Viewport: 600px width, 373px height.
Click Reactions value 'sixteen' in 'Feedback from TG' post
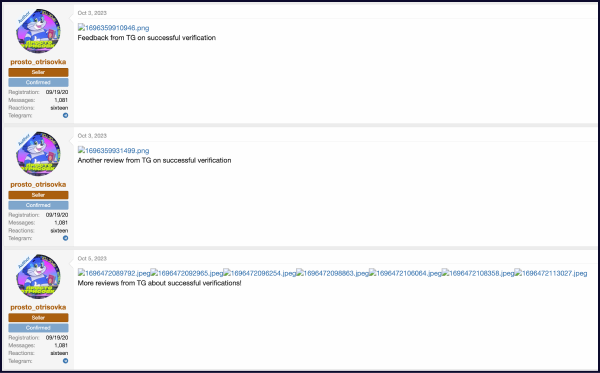point(59,108)
